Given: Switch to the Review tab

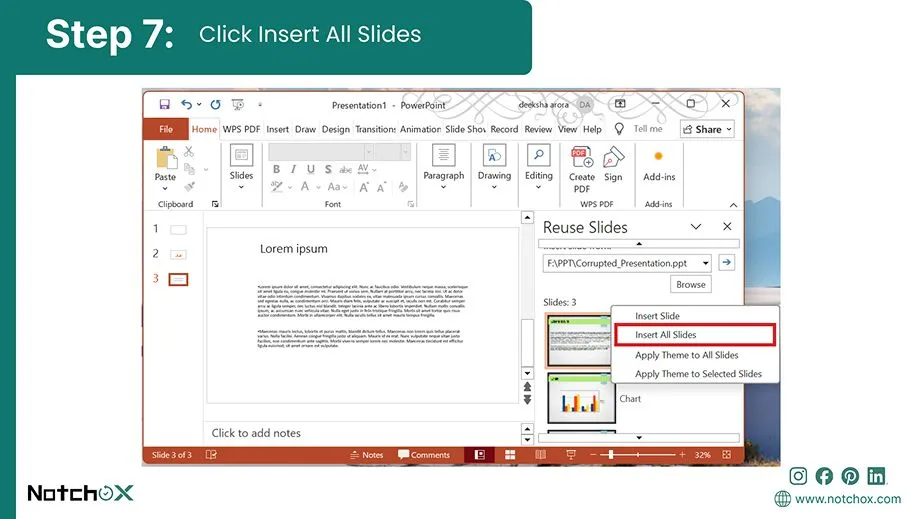Looking at the screenshot, I should click(x=538, y=129).
